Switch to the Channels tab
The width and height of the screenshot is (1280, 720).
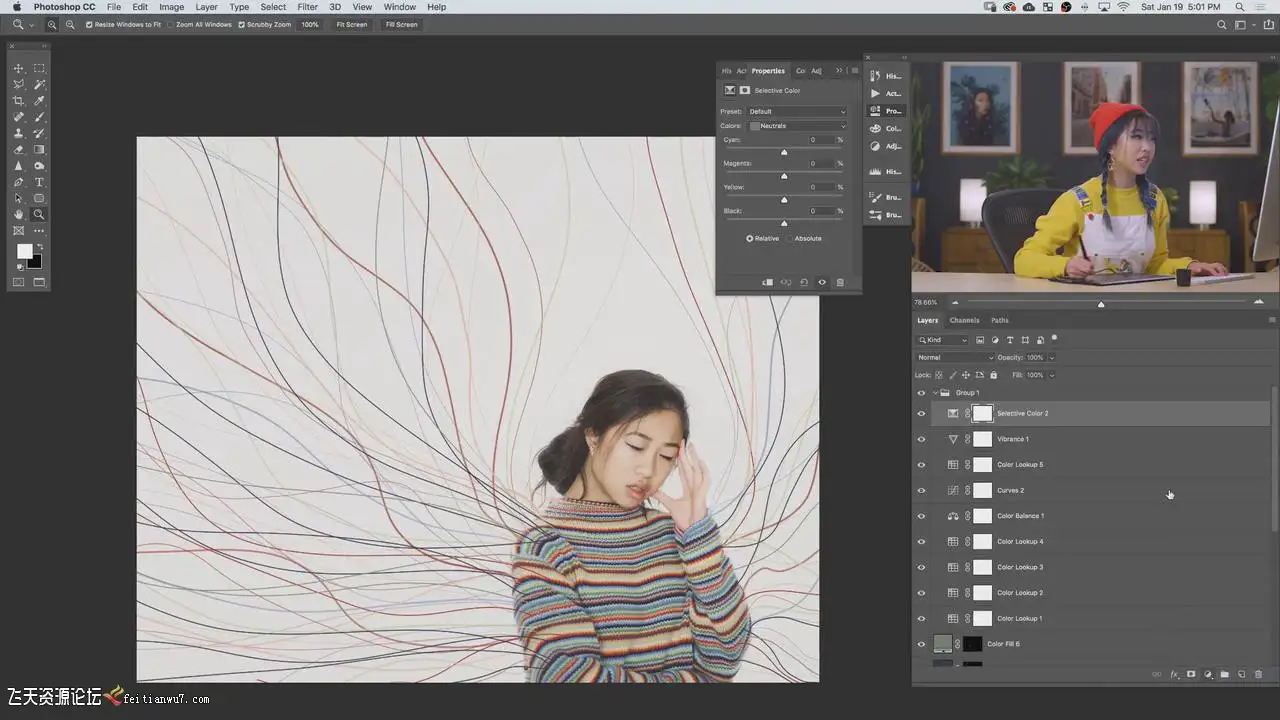tap(964, 320)
